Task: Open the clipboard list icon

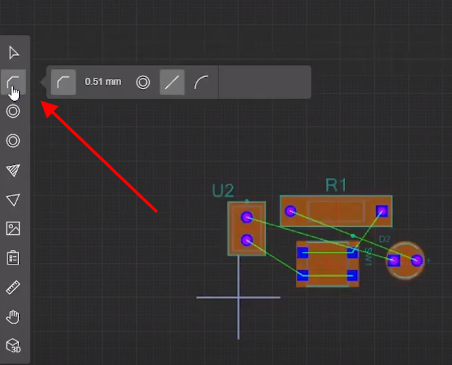Action: pos(13,258)
